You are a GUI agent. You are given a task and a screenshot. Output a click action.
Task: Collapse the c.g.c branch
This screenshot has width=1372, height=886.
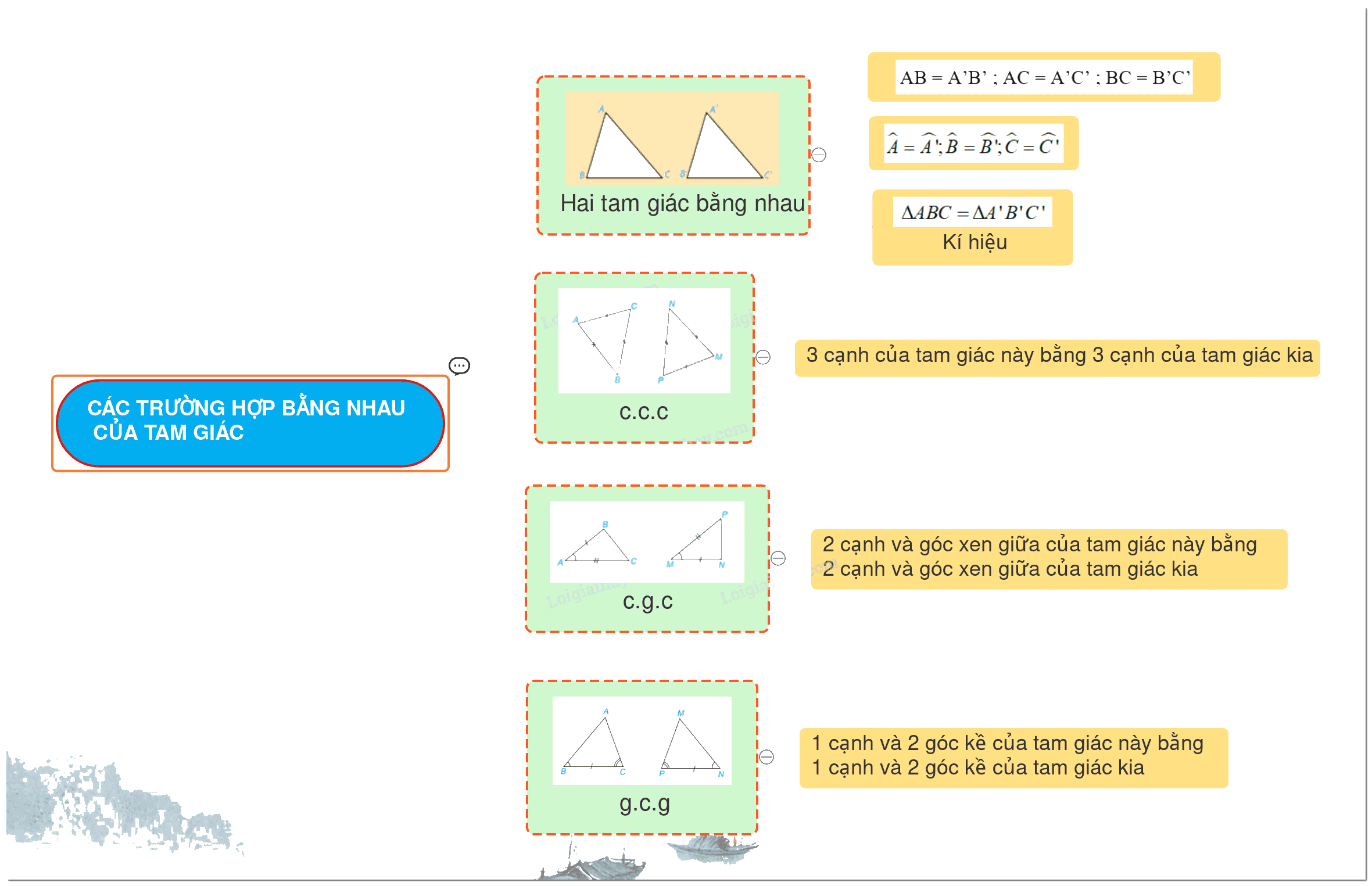pyautogui.click(x=778, y=558)
